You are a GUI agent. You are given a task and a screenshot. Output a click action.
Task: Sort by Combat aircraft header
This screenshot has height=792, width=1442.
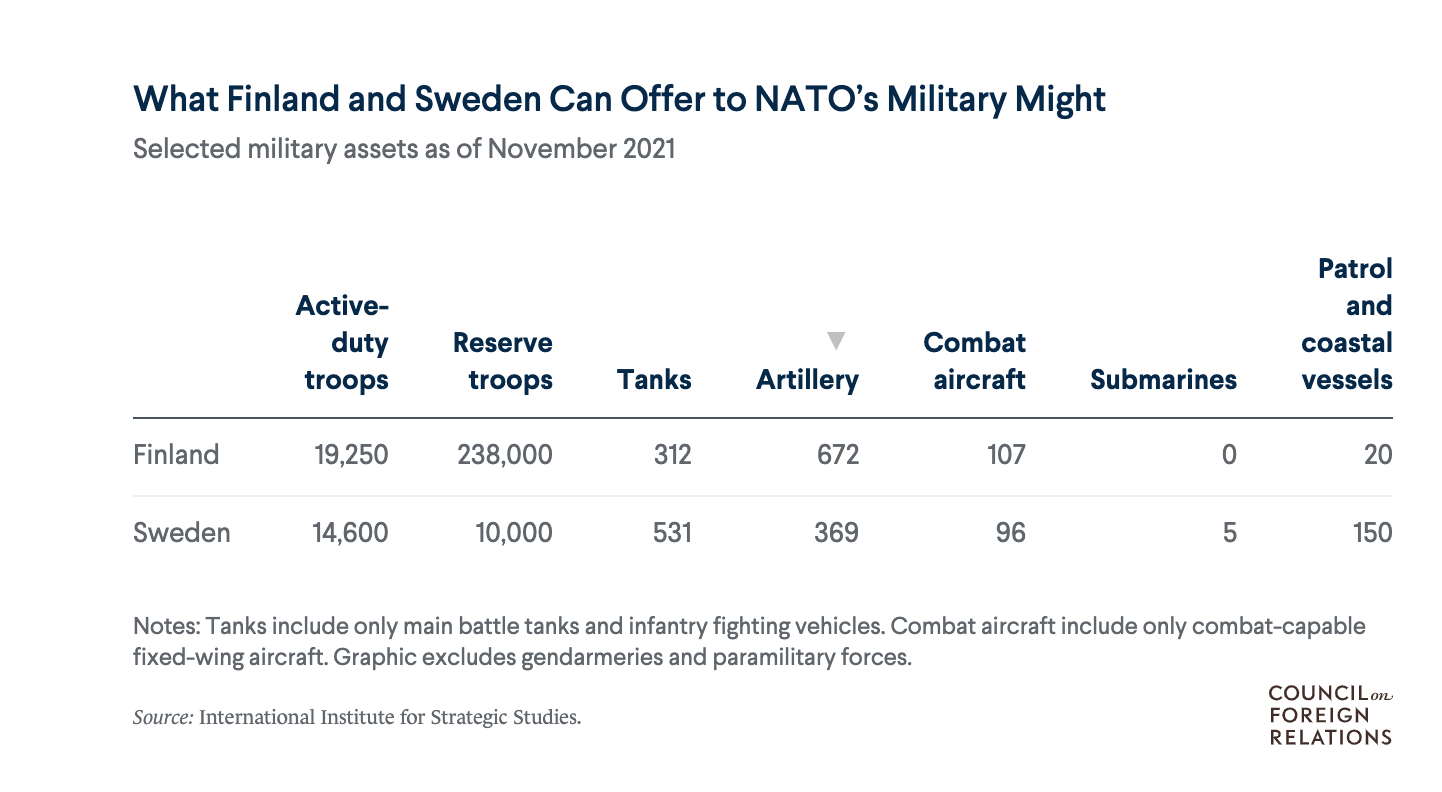(x=974, y=361)
